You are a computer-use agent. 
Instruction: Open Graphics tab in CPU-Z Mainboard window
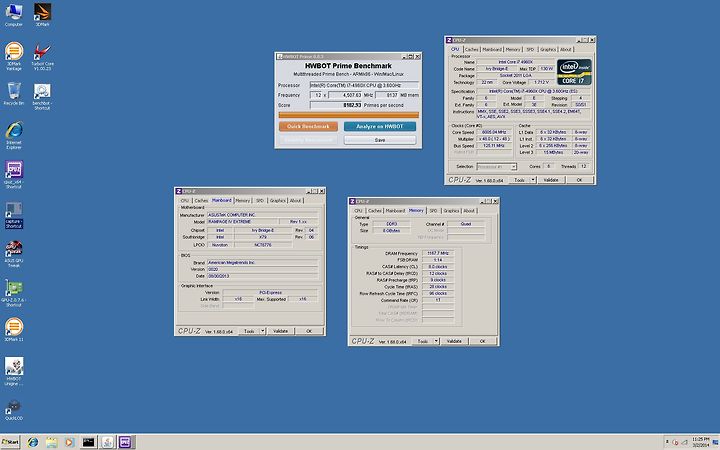277,200
